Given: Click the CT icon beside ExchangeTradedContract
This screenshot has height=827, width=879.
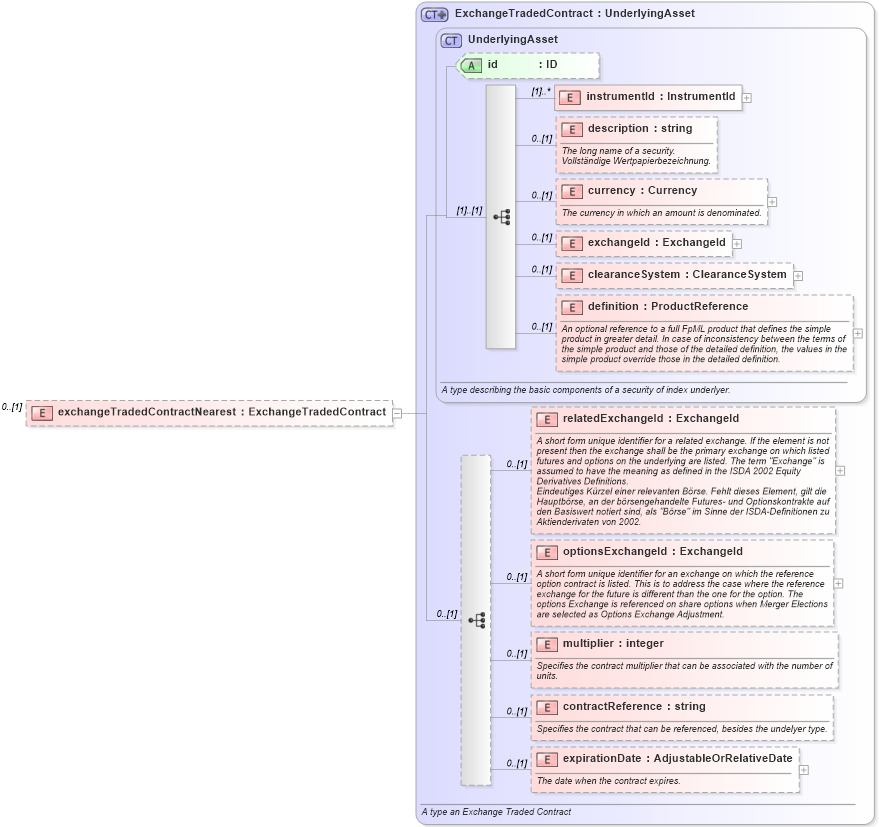Looking at the screenshot, I should click(434, 15).
